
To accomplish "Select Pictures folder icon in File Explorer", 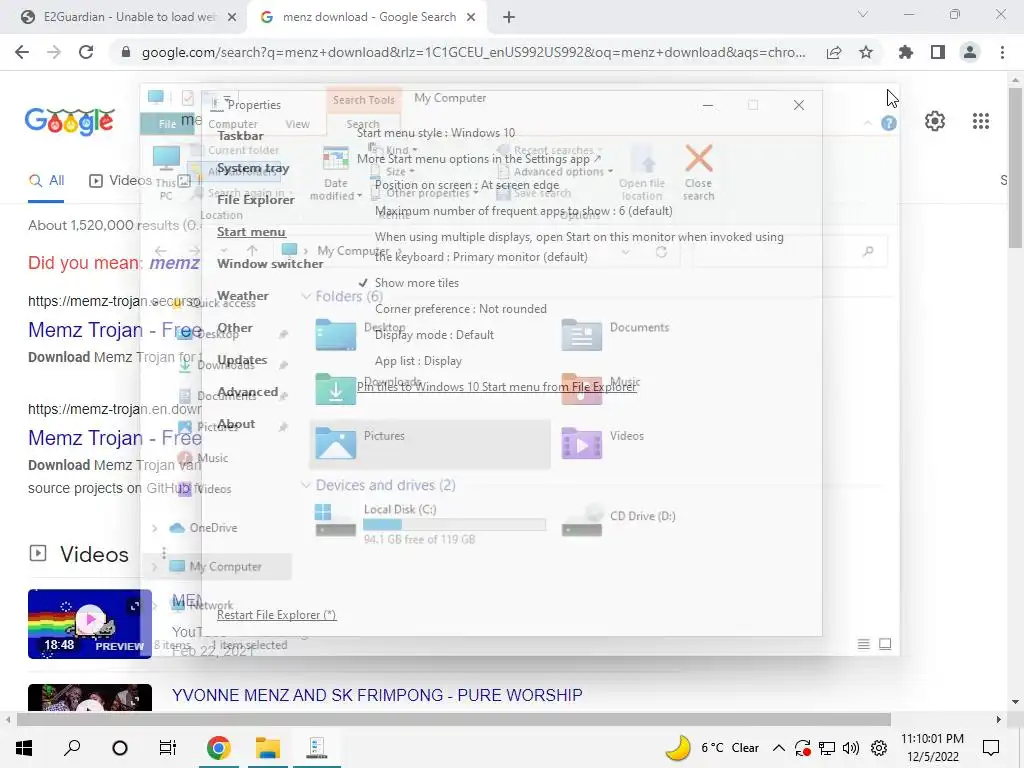I will click(335, 443).
